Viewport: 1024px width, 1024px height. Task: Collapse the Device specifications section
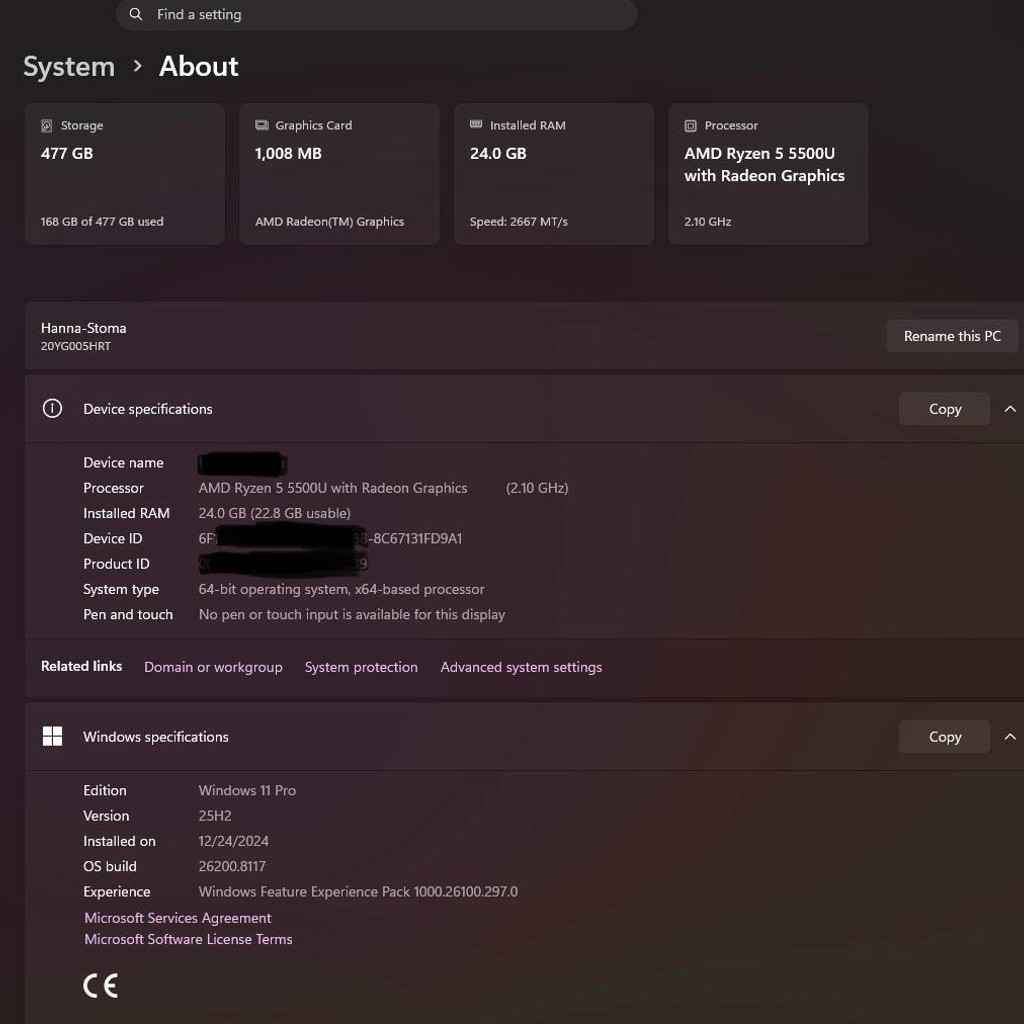[1010, 409]
